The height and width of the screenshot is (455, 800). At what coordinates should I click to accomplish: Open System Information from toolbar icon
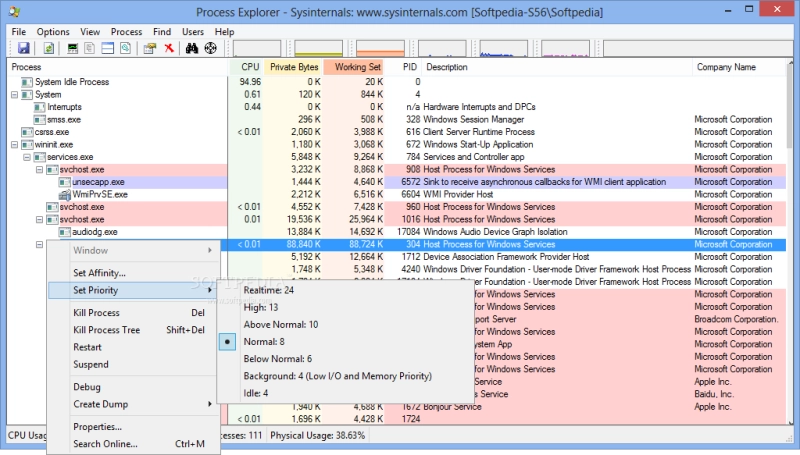point(72,48)
